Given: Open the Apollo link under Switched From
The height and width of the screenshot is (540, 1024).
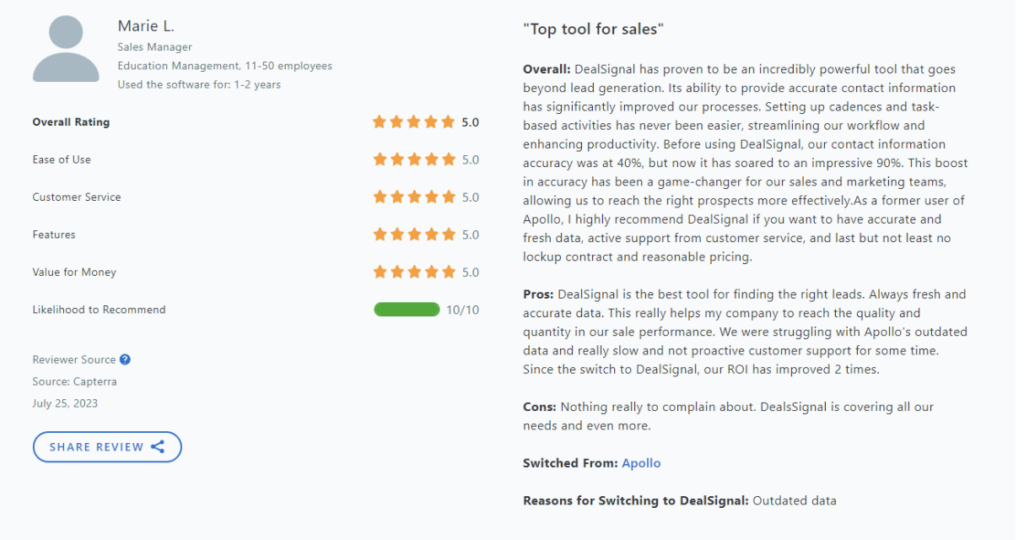Looking at the screenshot, I should [641, 463].
